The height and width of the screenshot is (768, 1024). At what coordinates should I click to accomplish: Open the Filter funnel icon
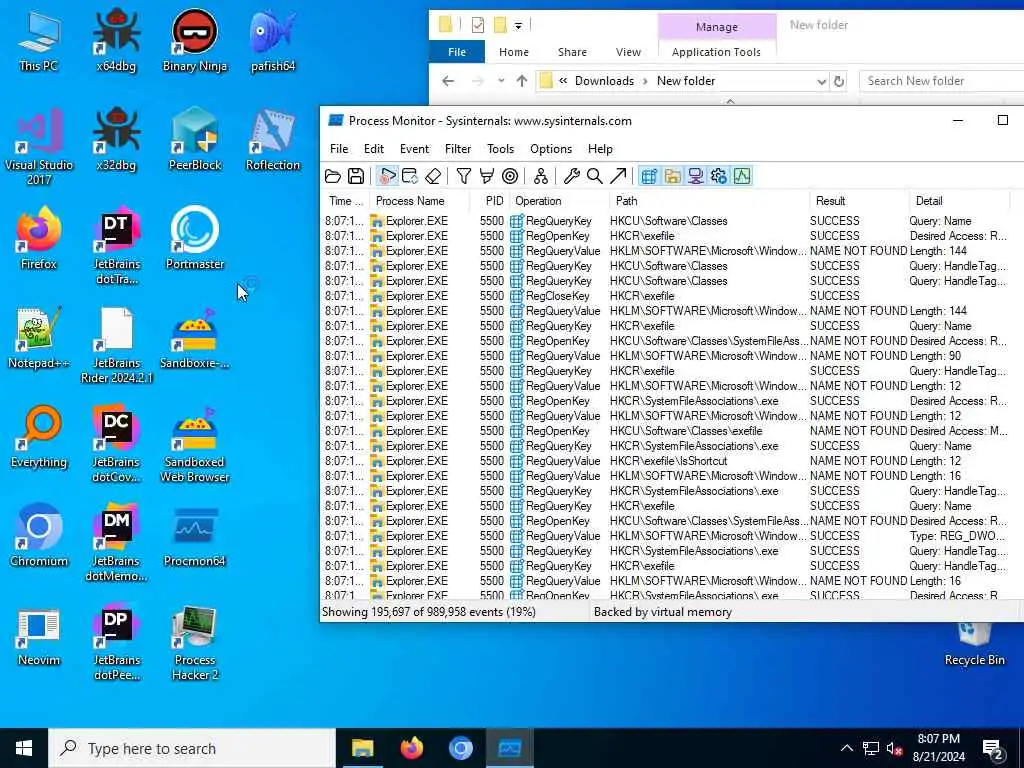pos(464,176)
